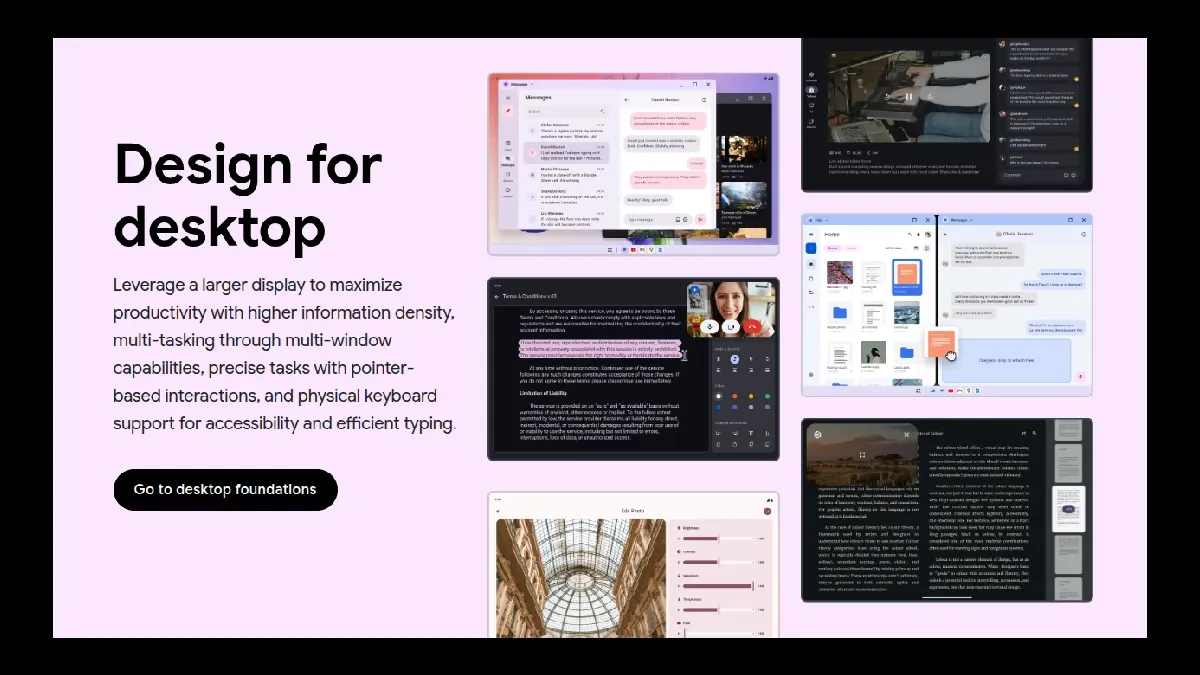The width and height of the screenshot is (1200, 675).
Task: Click the rewind button left of pause
Action: point(887,97)
